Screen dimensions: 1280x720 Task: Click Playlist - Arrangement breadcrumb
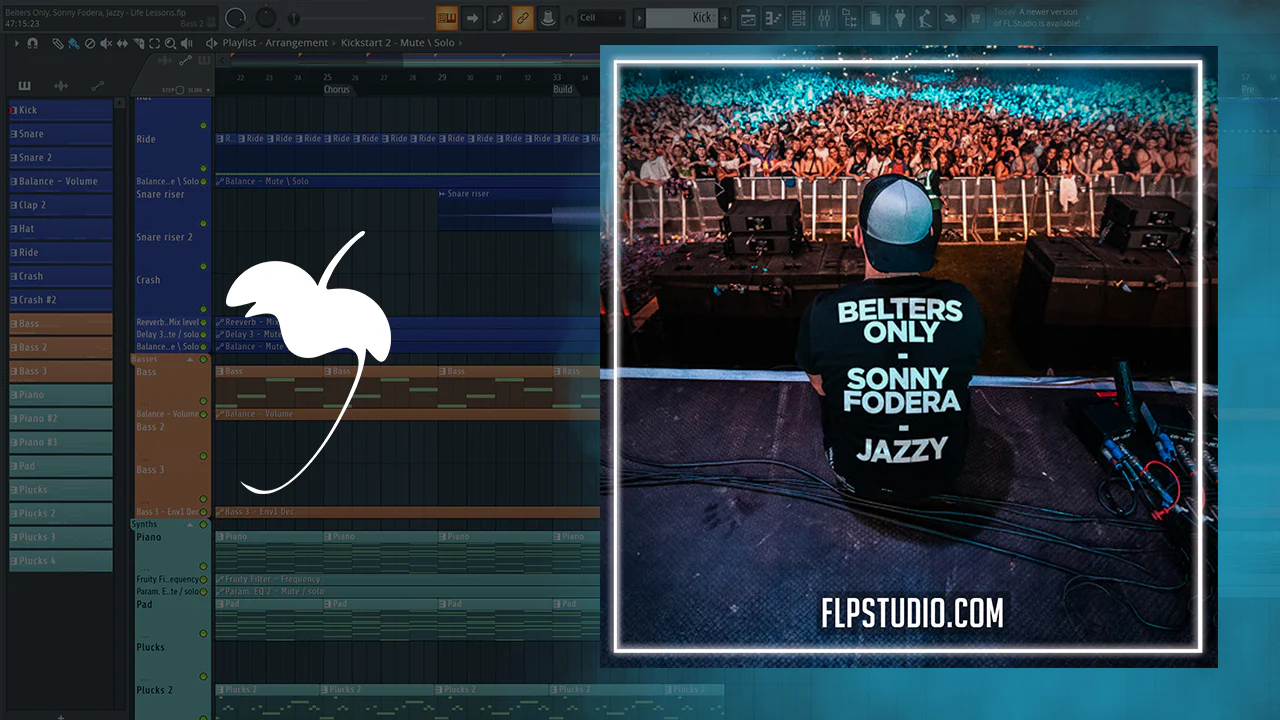tap(275, 43)
